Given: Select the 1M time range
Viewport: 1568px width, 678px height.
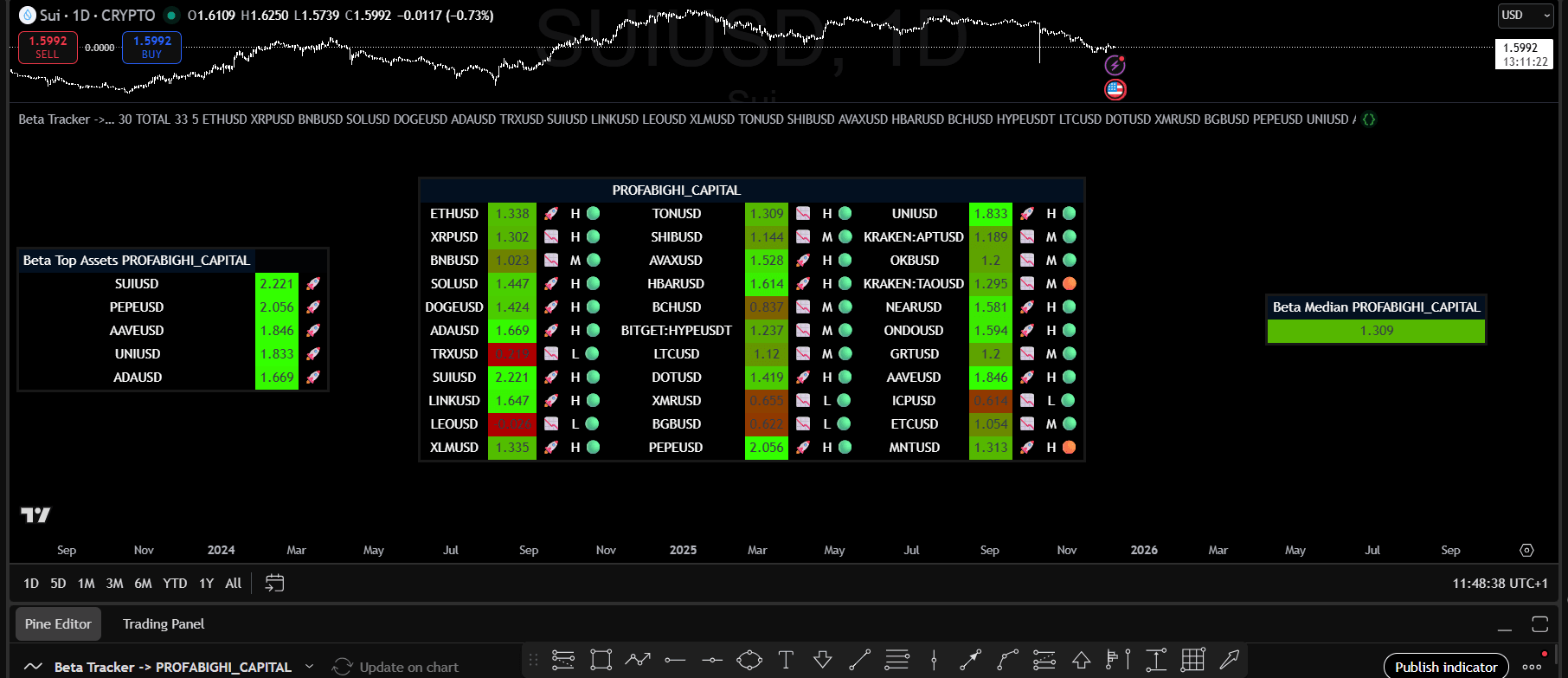Looking at the screenshot, I should (x=86, y=584).
